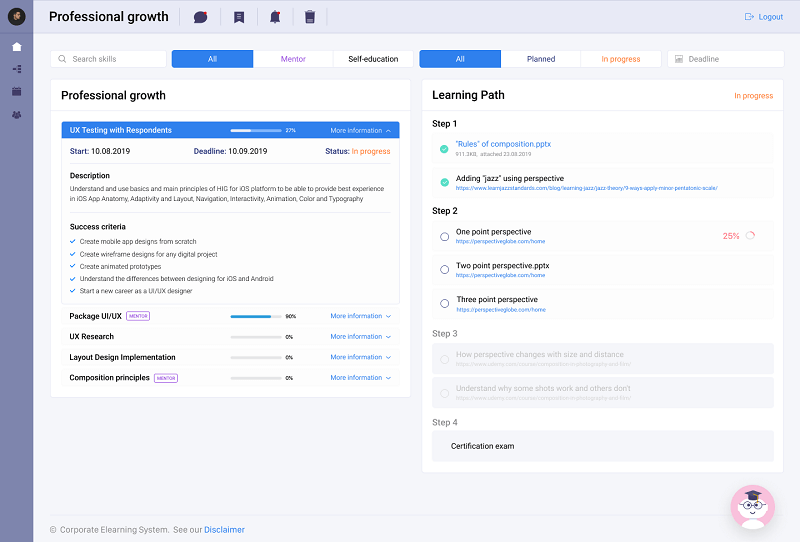800x542 pixels.
Task: Click UX Research 0% progress bar
Action: (x=256, y=337)
